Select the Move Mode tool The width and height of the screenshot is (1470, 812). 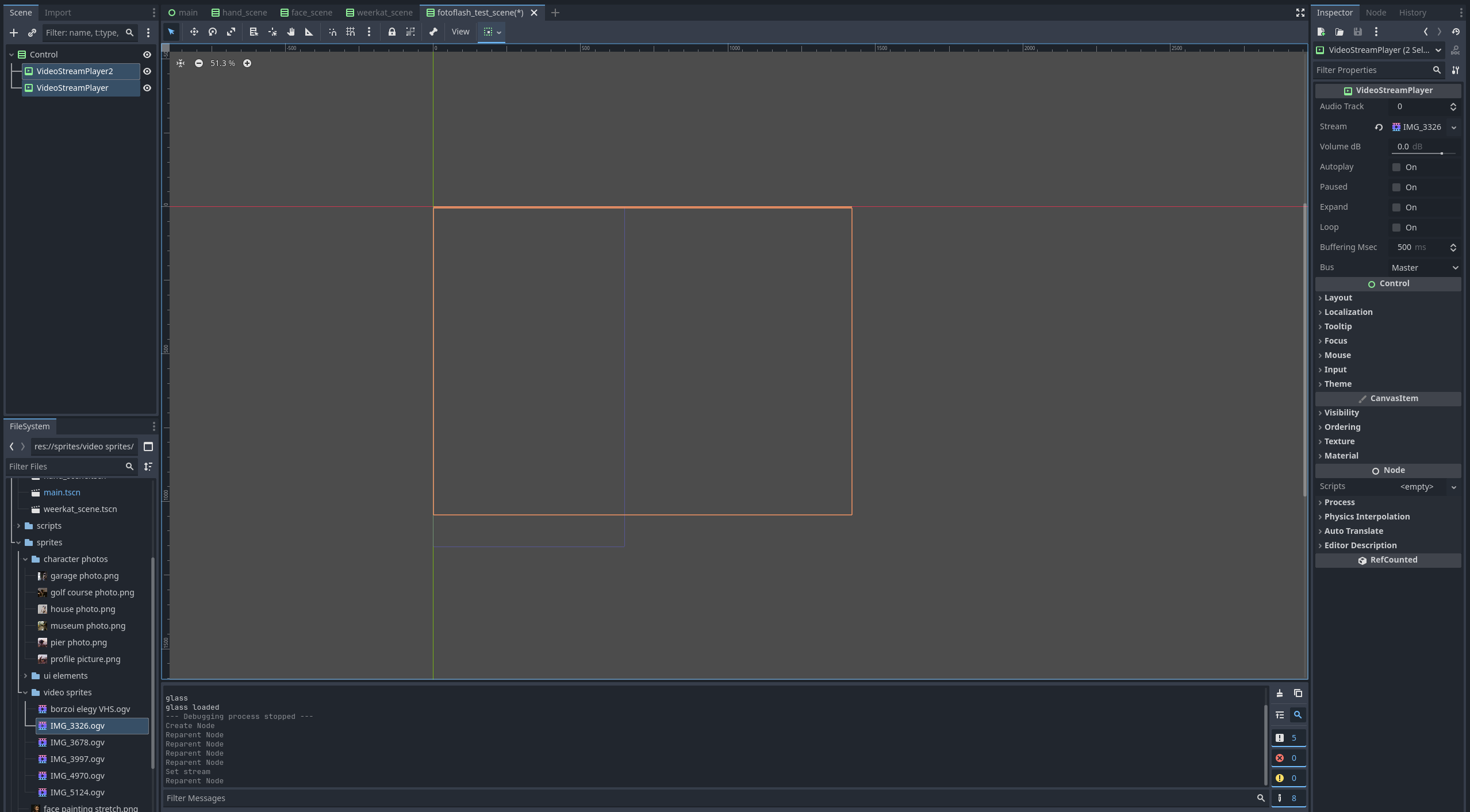click(194, 32)
